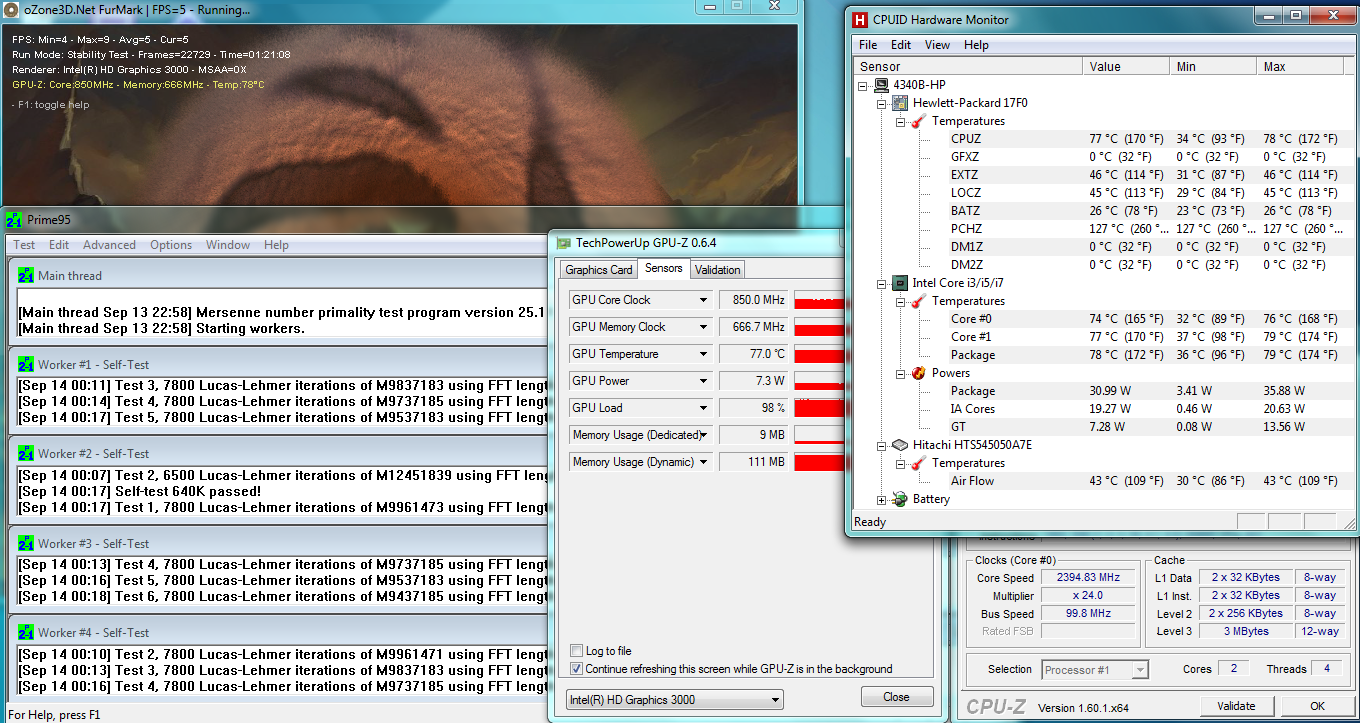Click the Core Speed 2394.83 MHz field

1089,578
